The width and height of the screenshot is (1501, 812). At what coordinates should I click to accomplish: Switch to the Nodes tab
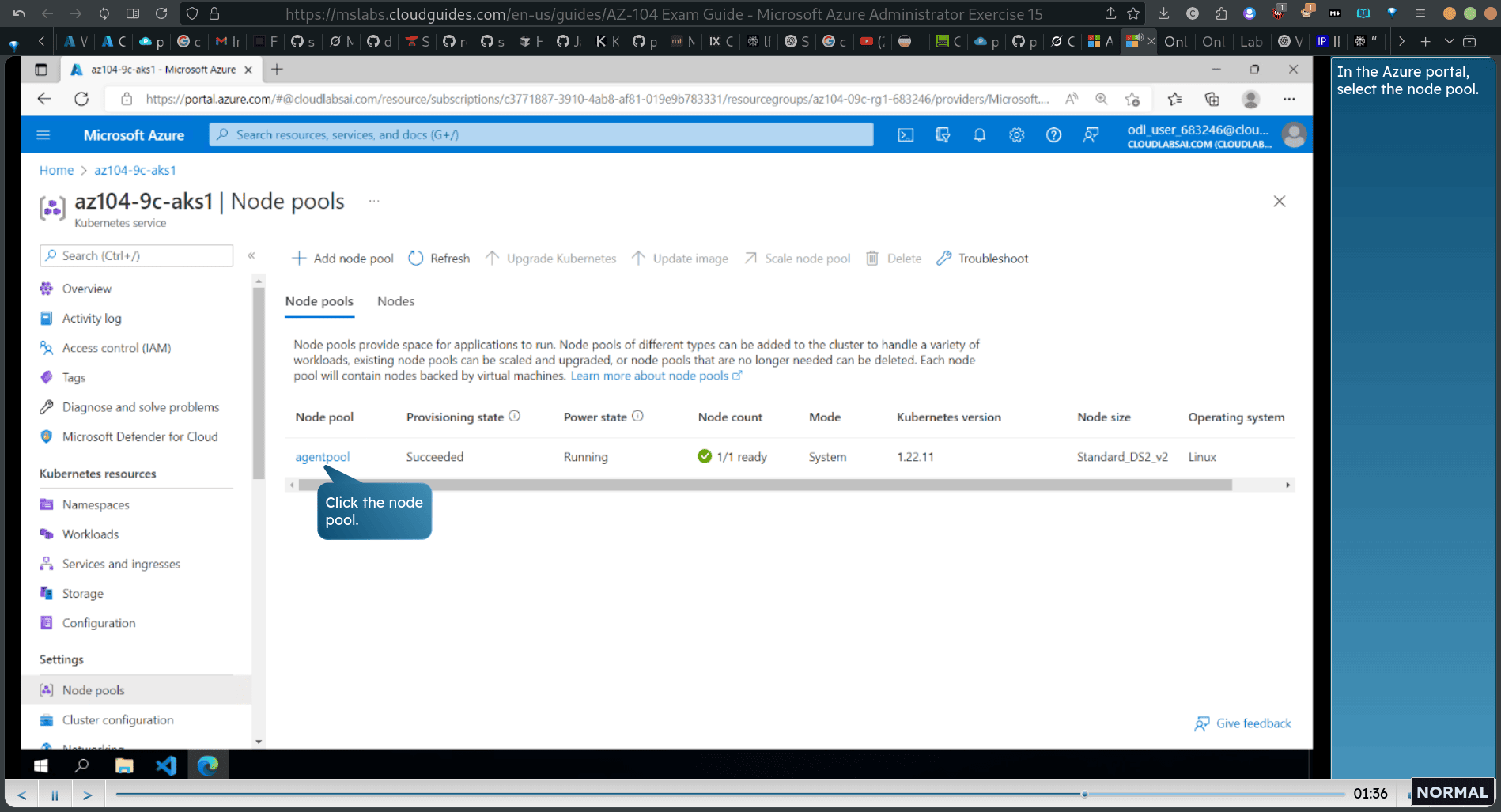click(395, 301)
